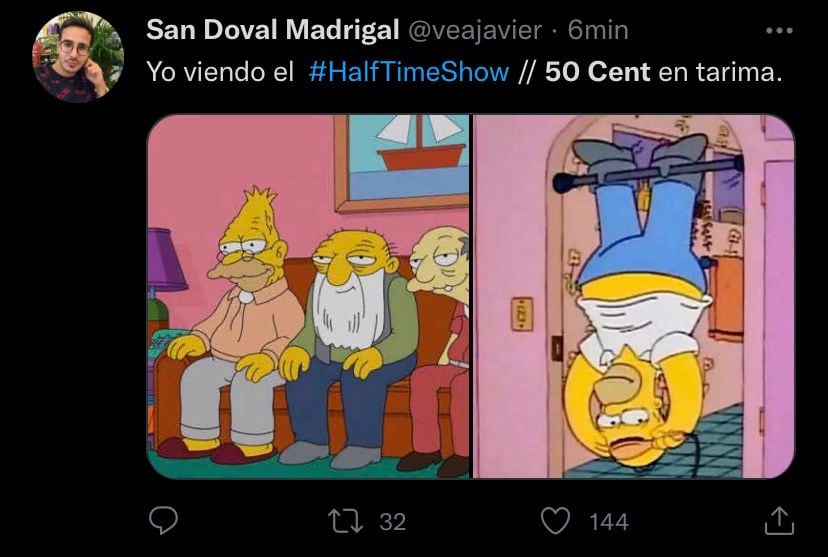Visit the @veajavier handle profile
The width and height of the screenshot is (828, 557).
[475, 30]
